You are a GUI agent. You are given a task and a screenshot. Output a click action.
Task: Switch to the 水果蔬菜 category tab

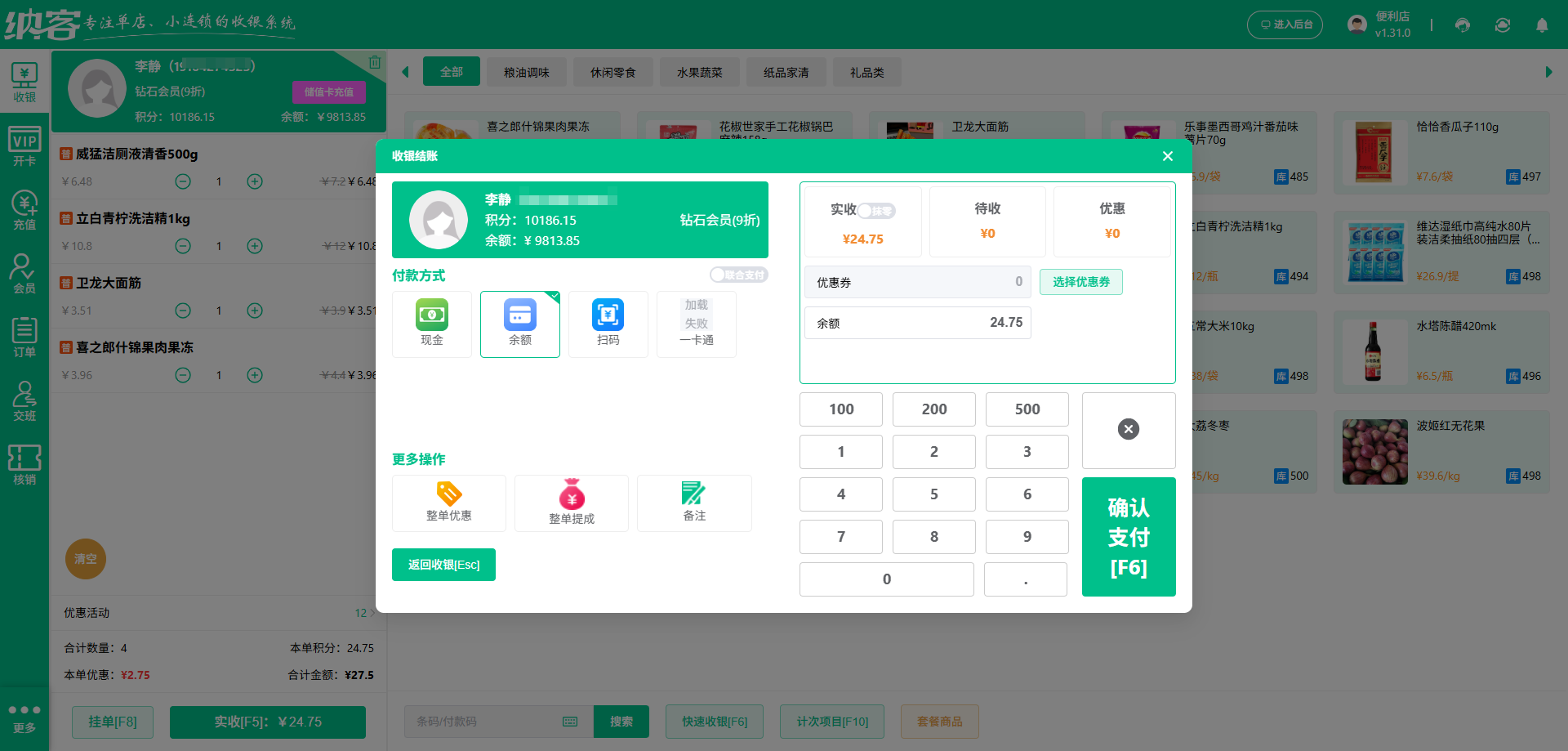pyautogui.click(x=699, y=73)
